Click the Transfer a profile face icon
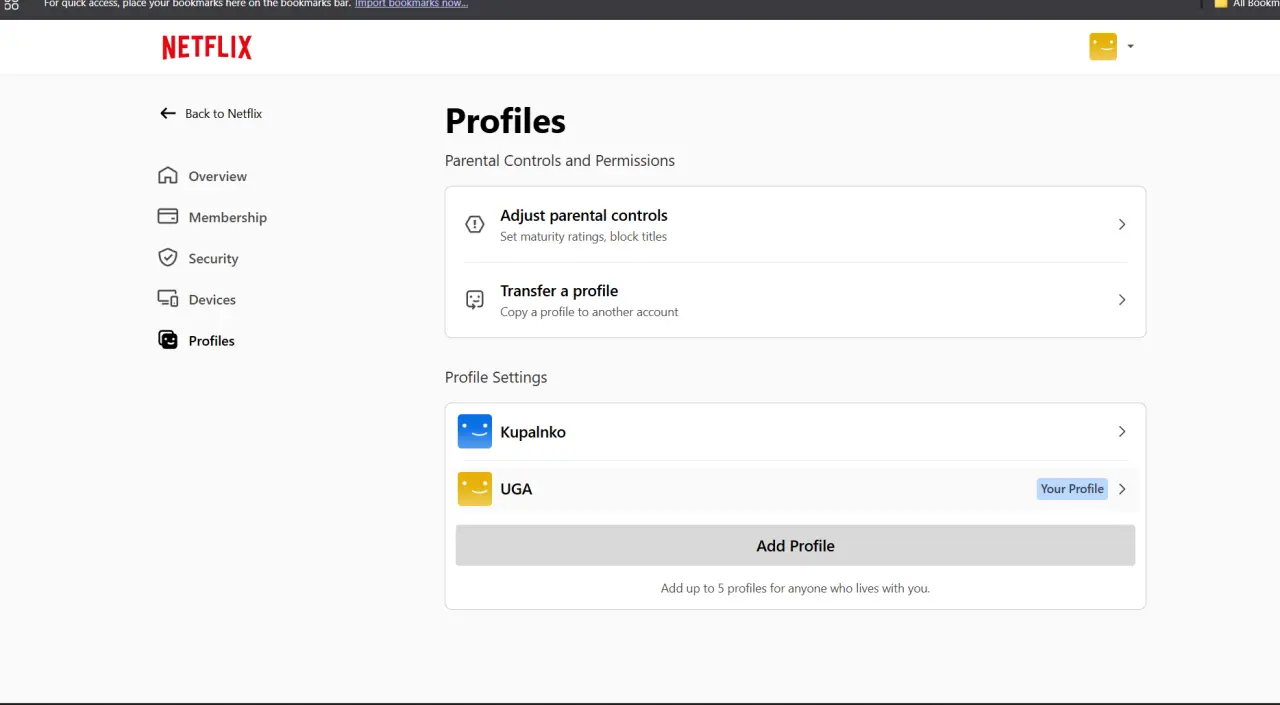 475,300
